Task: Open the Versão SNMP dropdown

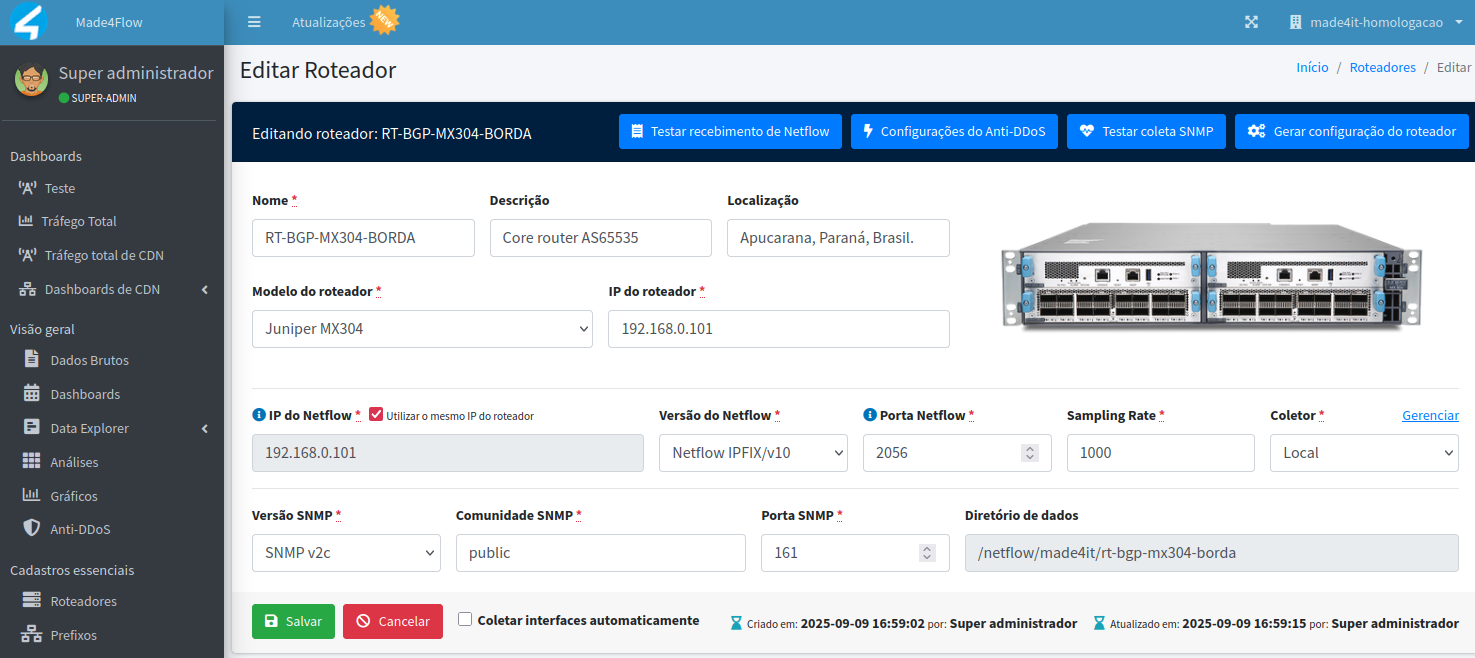Action: [346, 553]
